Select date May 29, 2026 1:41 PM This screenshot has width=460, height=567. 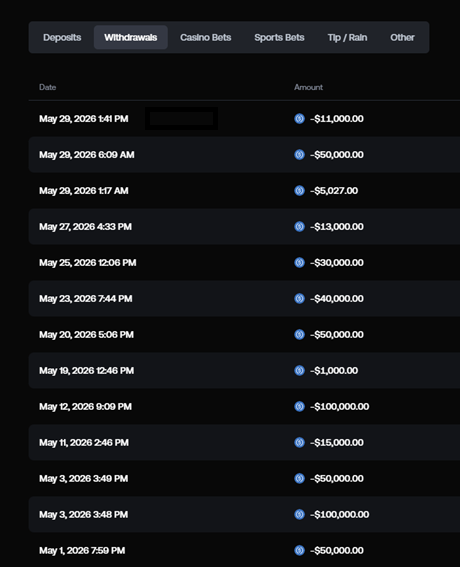click(84, 119)
